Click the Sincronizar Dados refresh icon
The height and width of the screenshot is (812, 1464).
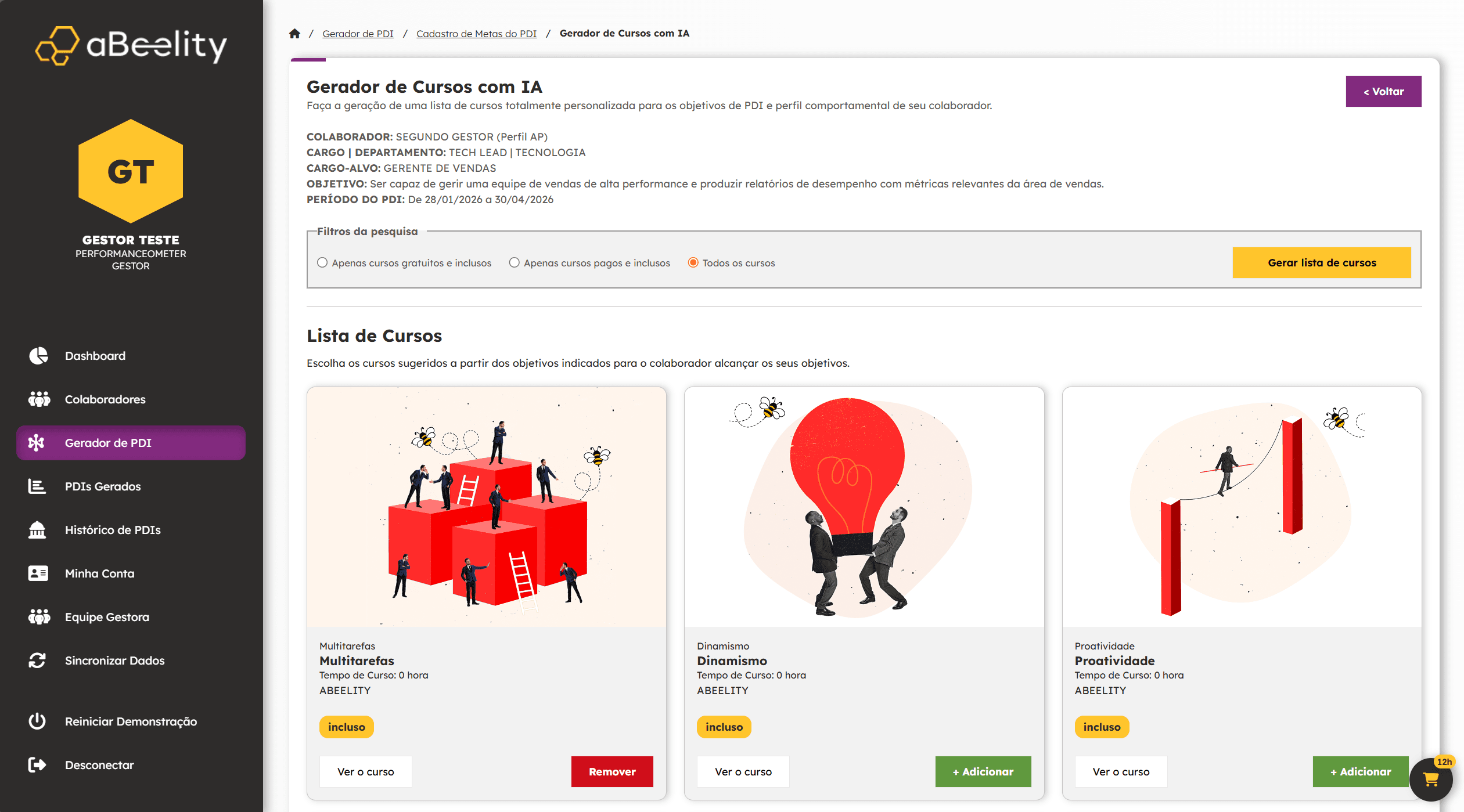click(38, 660)
